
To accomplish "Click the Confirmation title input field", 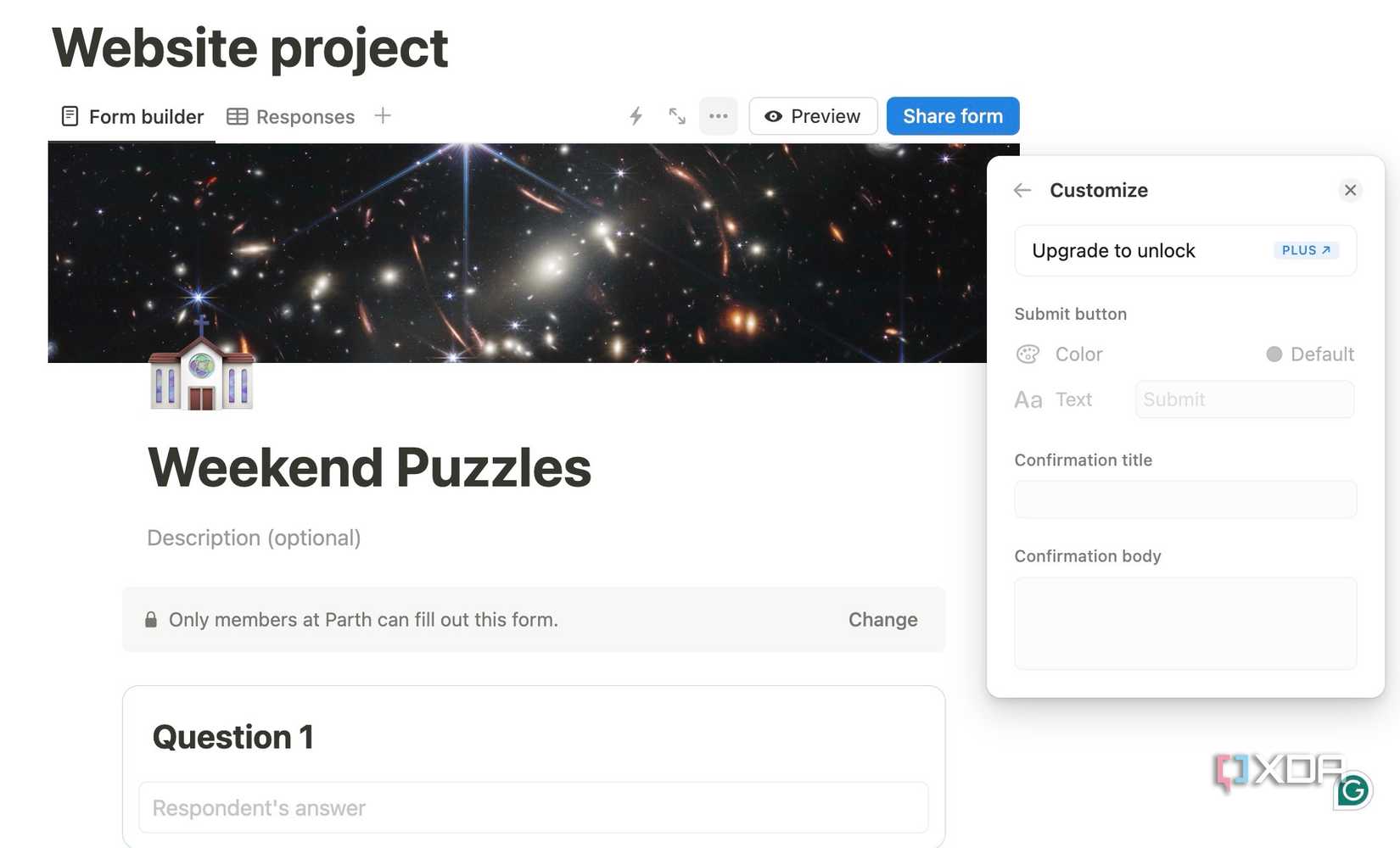I will click(x=1184, y=499).
